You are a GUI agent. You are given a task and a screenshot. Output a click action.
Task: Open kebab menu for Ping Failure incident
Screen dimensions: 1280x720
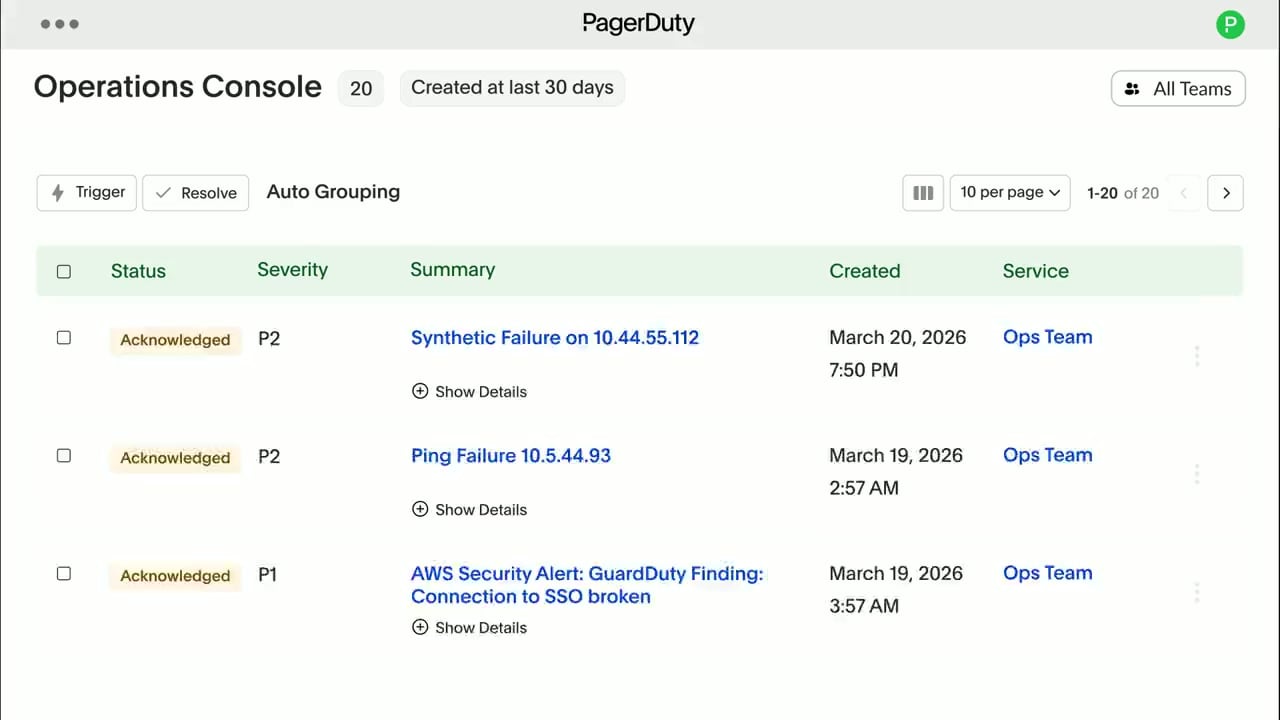point(1196,474)
